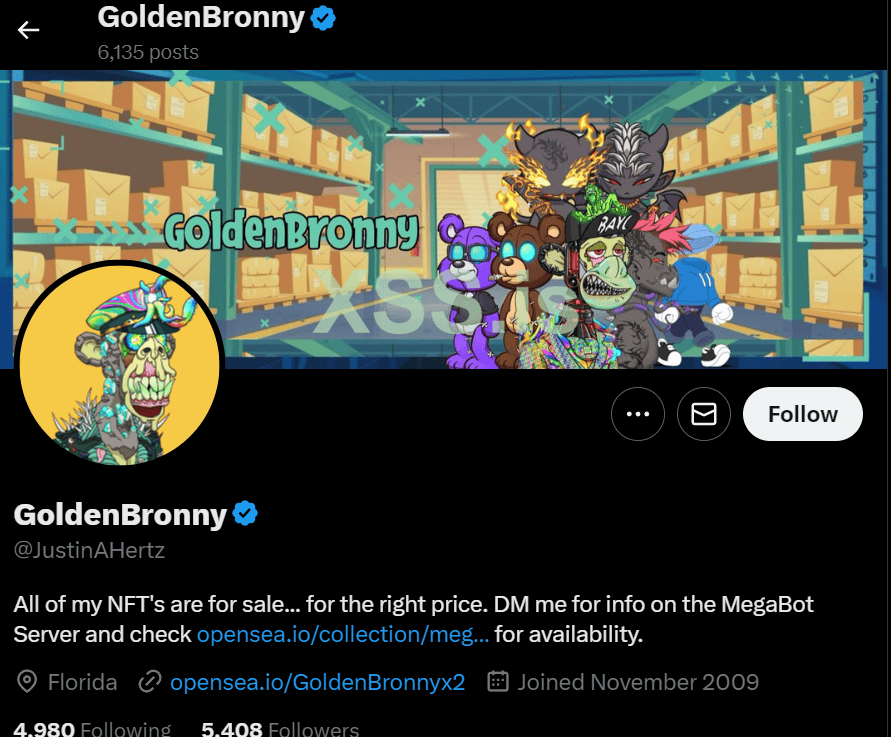Image resolution: width=891 pixels, height=737 pixels.
Task: View the 5,408 Followers list
Action: point(280,728)
